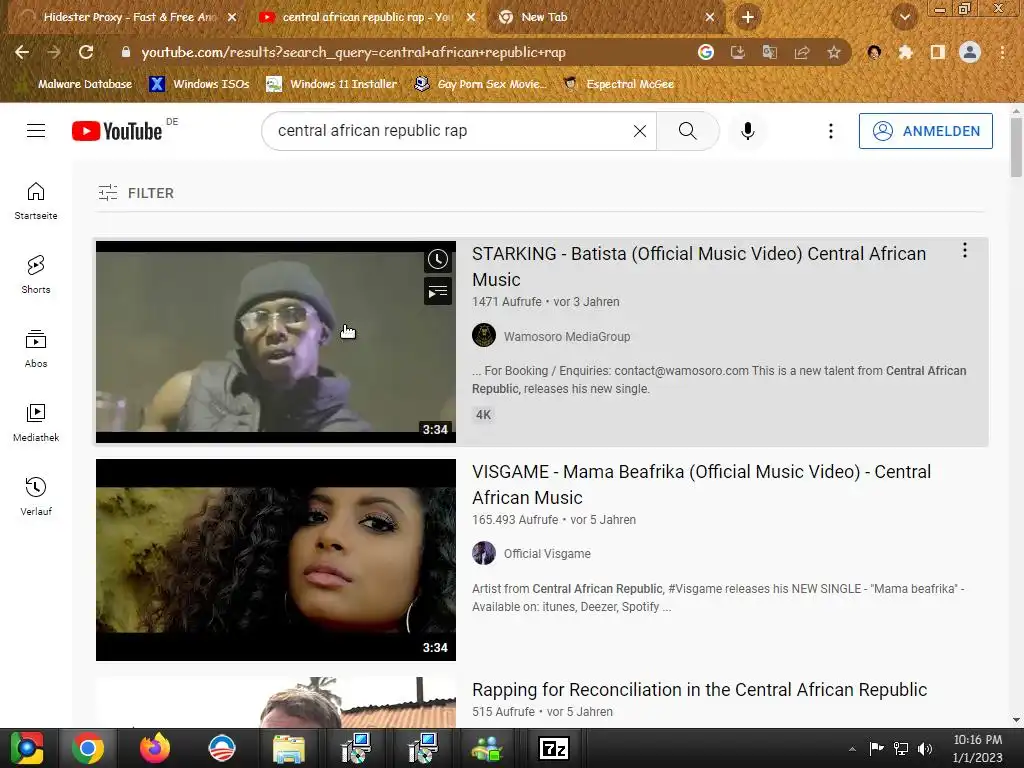Toggle the Chrome side panel icon
This screenshot has height=768, width=1024.
point(937,52)
